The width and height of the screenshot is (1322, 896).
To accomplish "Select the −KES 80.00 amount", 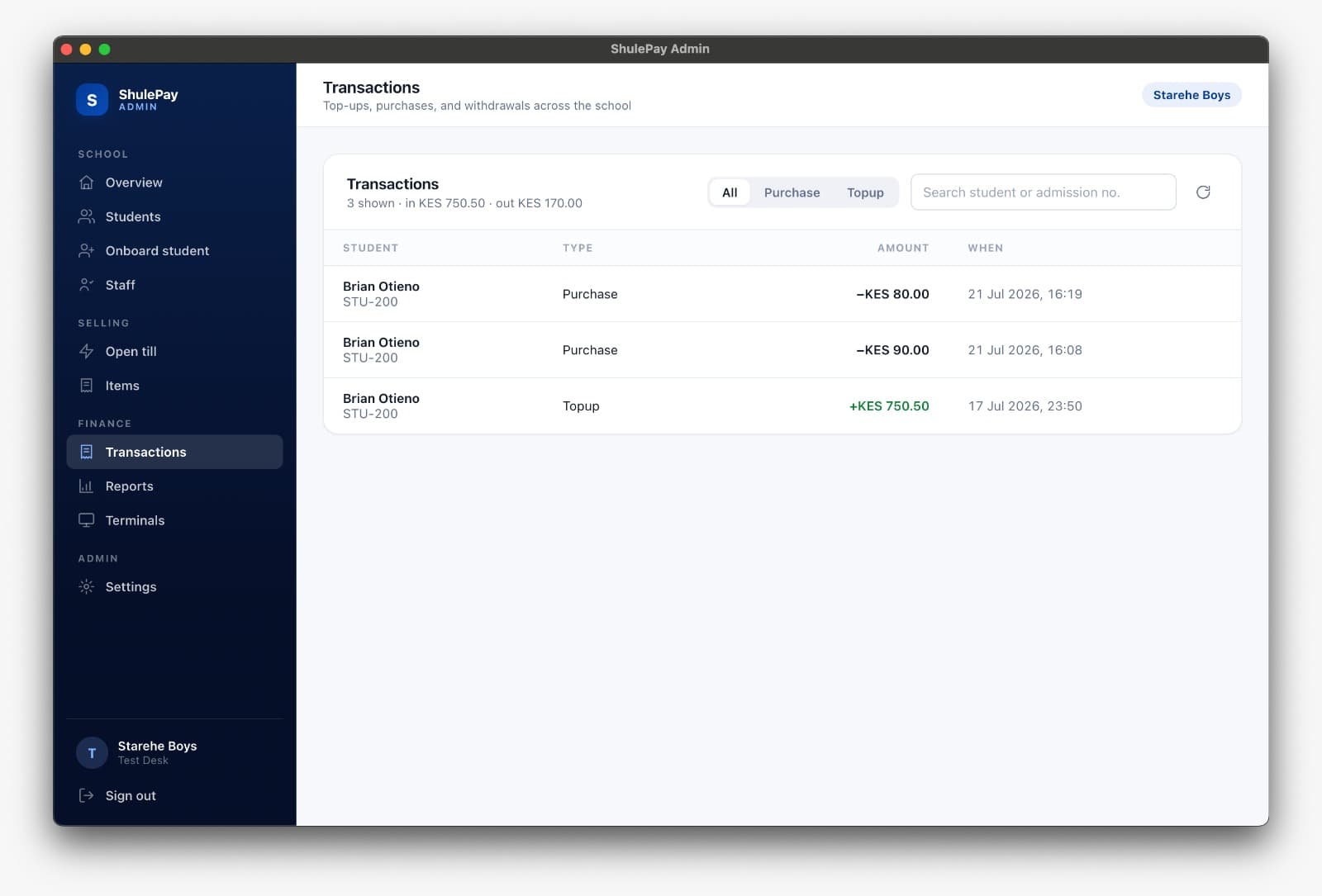I will pos(892,294).
